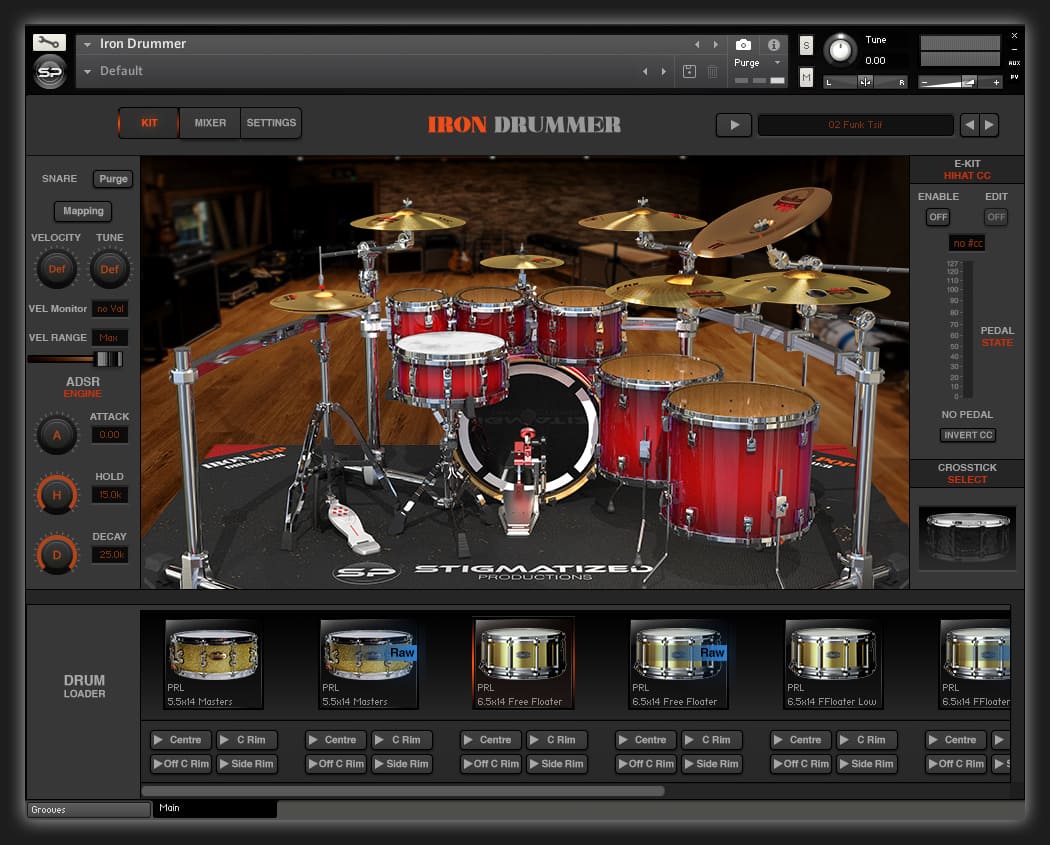This screenshot has height=845, width=1050.
Task: Open the snare Mapping button
Action: click(83, 211)
